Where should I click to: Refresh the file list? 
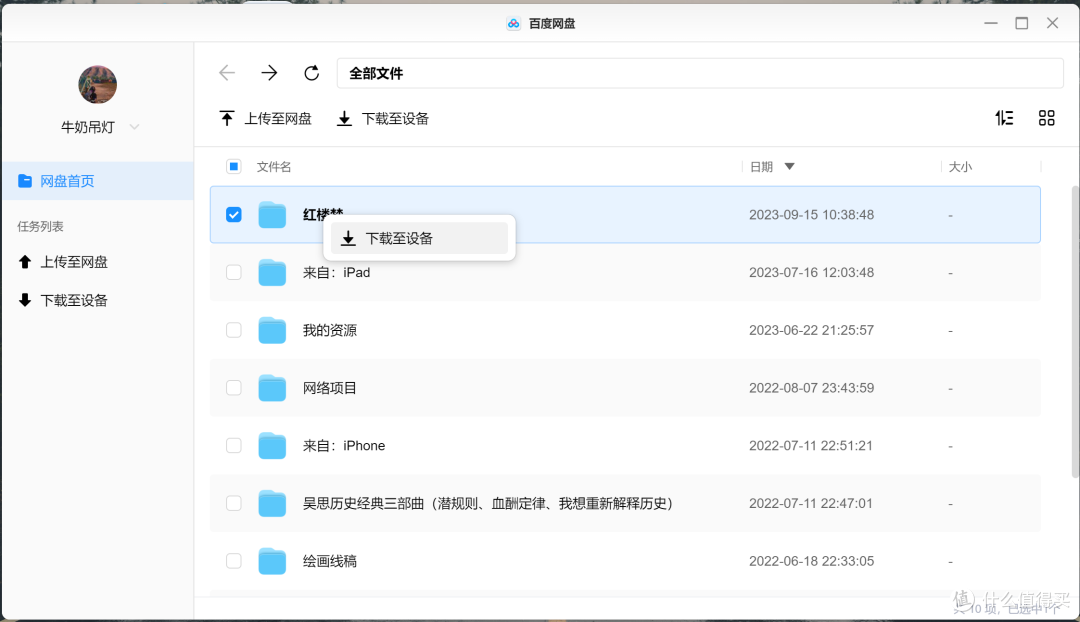tap(311, 73)
